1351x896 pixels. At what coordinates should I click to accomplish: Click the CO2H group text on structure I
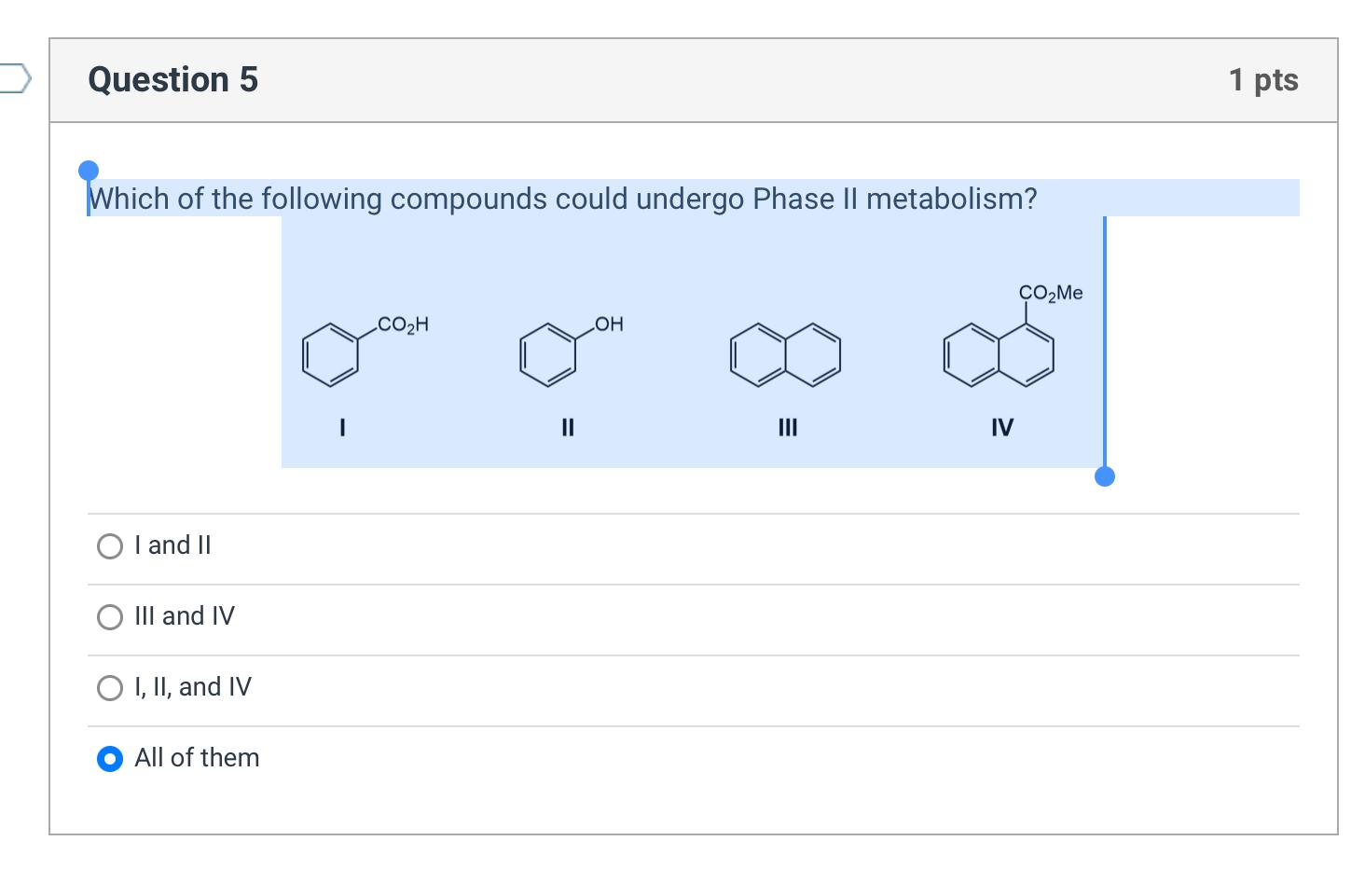coord(402,324)
